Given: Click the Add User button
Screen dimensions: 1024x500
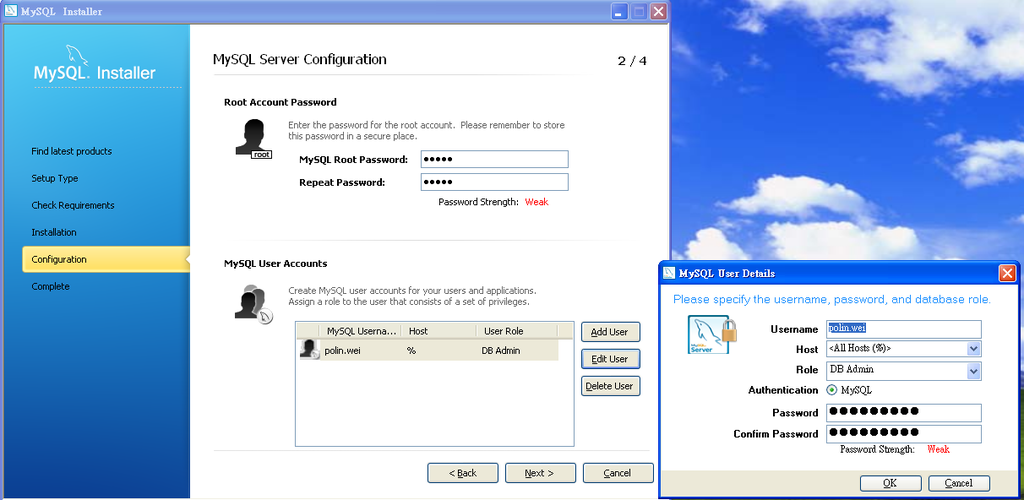Looking at the screenshot, I should point(611,332).
